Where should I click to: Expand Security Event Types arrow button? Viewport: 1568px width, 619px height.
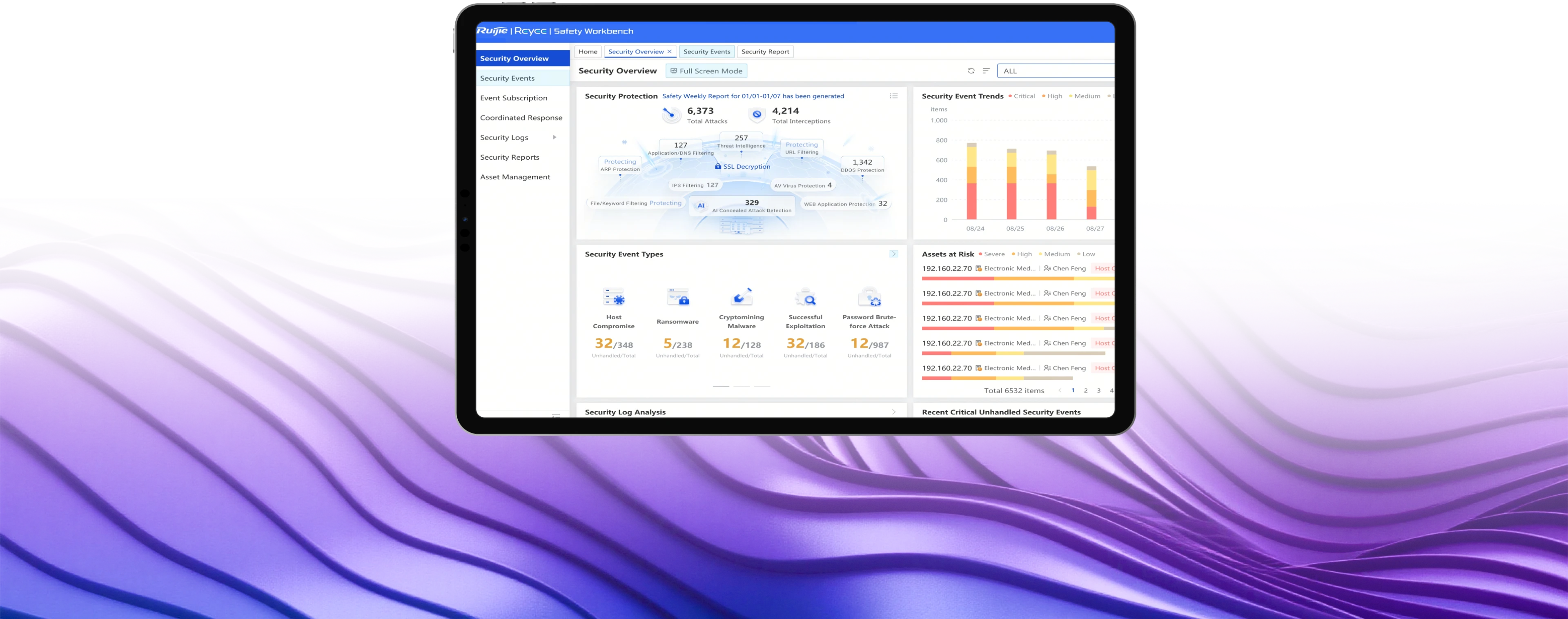click(x=893, y=254)
